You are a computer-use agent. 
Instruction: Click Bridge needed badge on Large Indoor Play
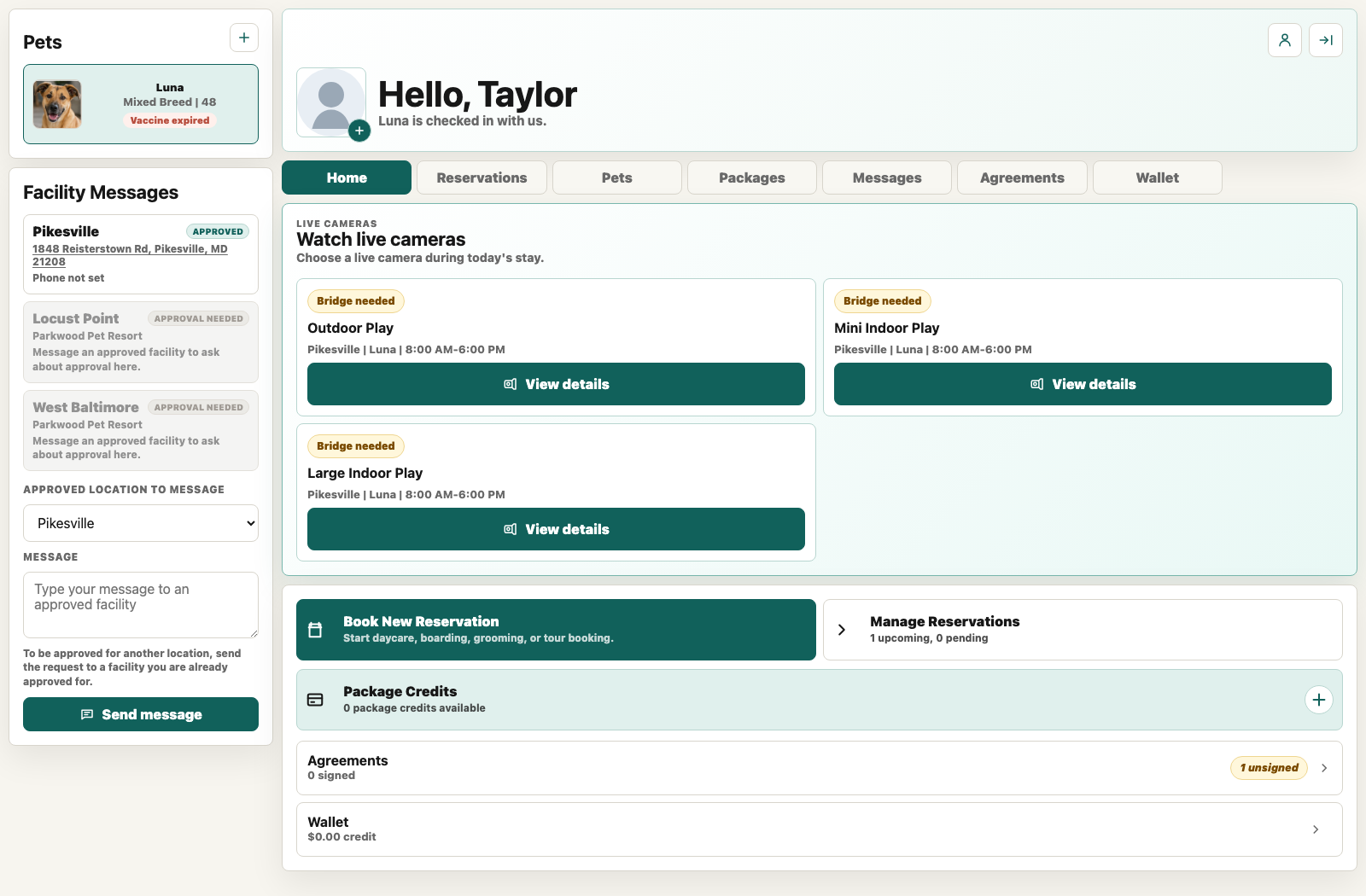pos(356,446)
